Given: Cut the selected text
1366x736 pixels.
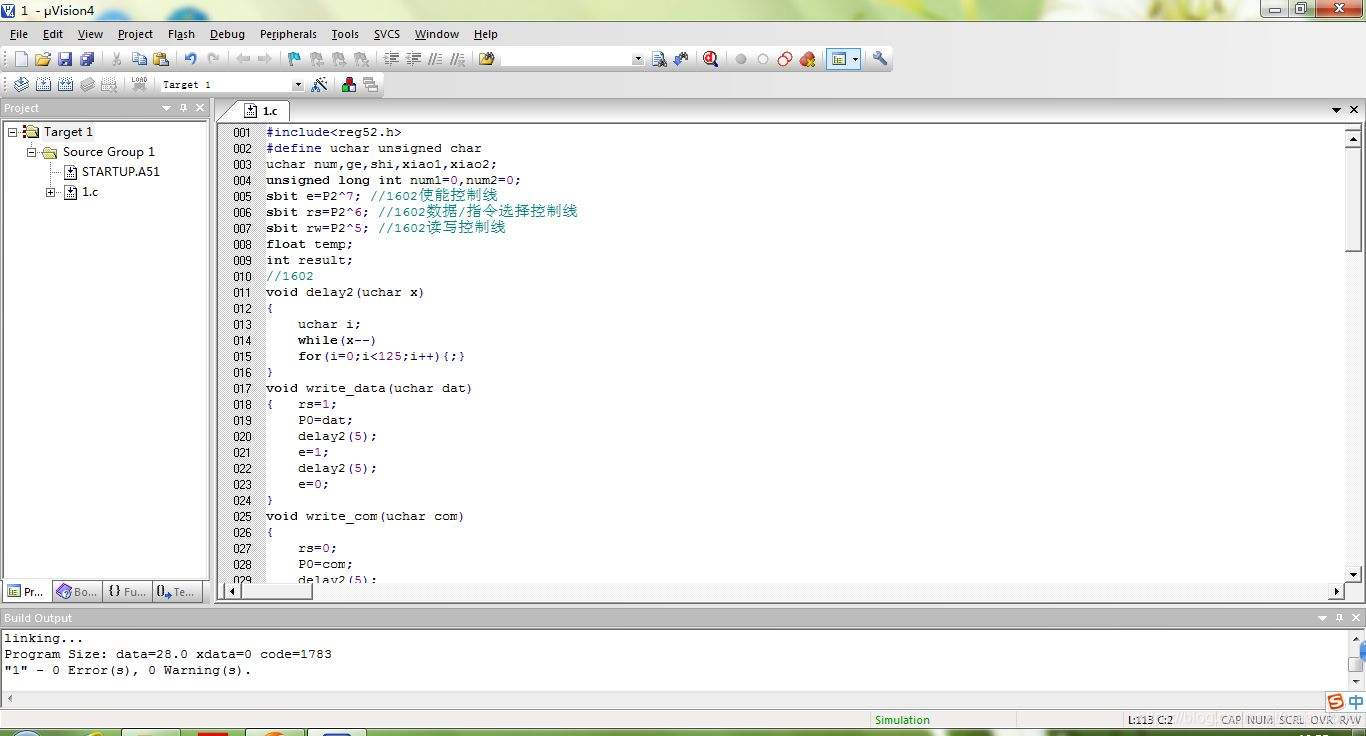Looking at the screenshot, I should coord(116,59).
